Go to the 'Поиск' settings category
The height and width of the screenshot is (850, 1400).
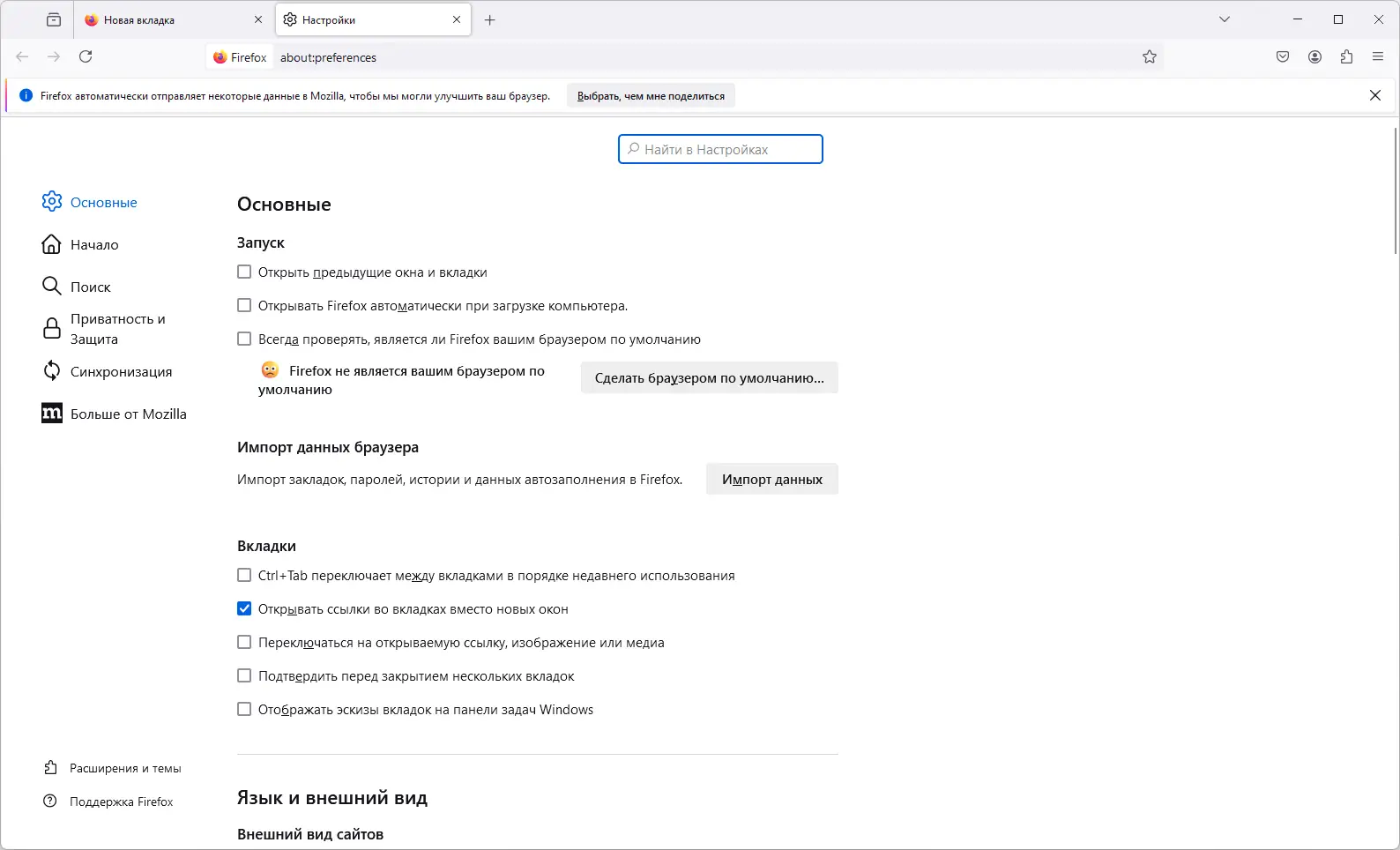pos(90,287)
